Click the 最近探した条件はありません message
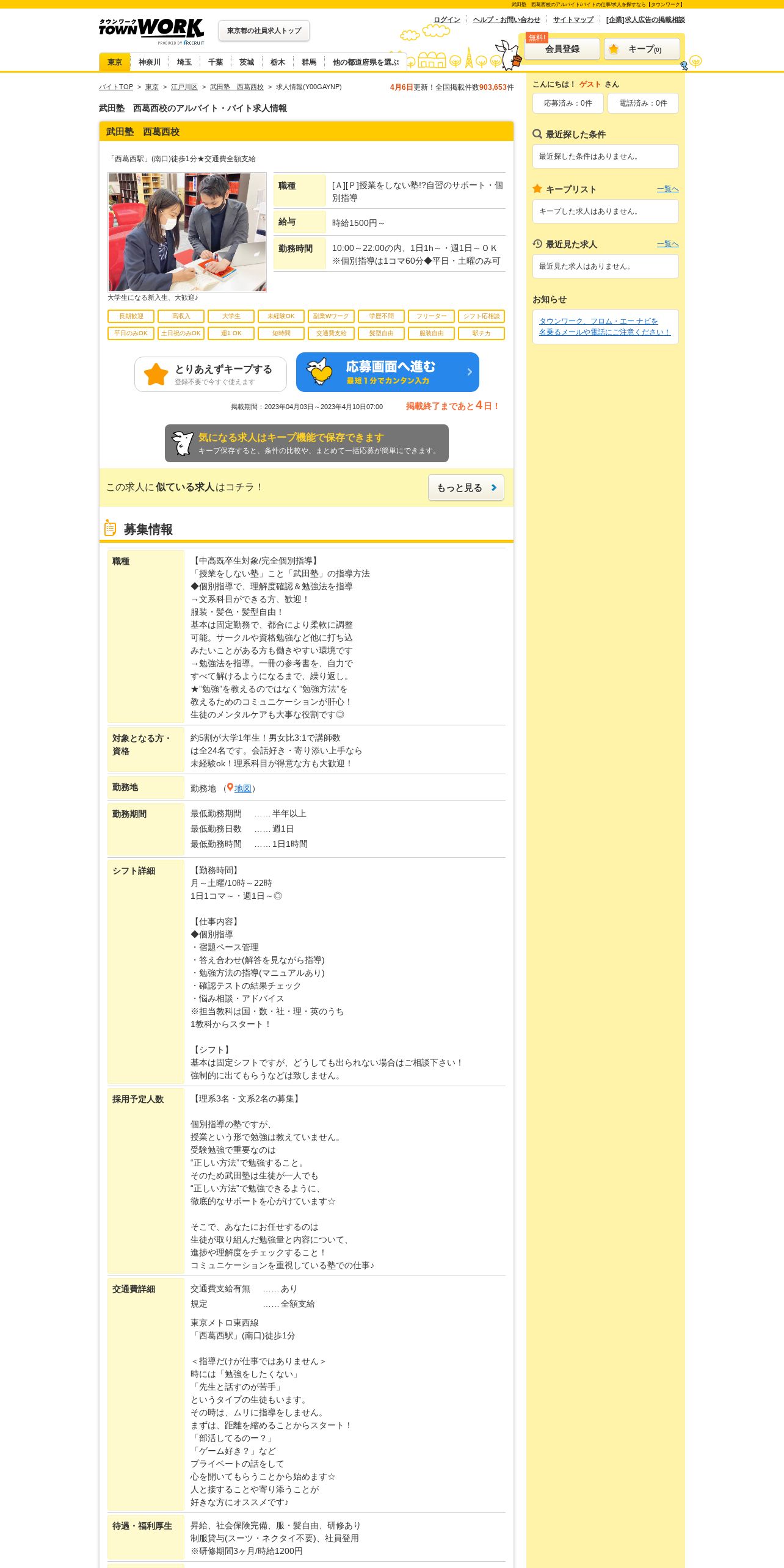The height and width of the screenshot is (1568, 784). tap(590, 156)
